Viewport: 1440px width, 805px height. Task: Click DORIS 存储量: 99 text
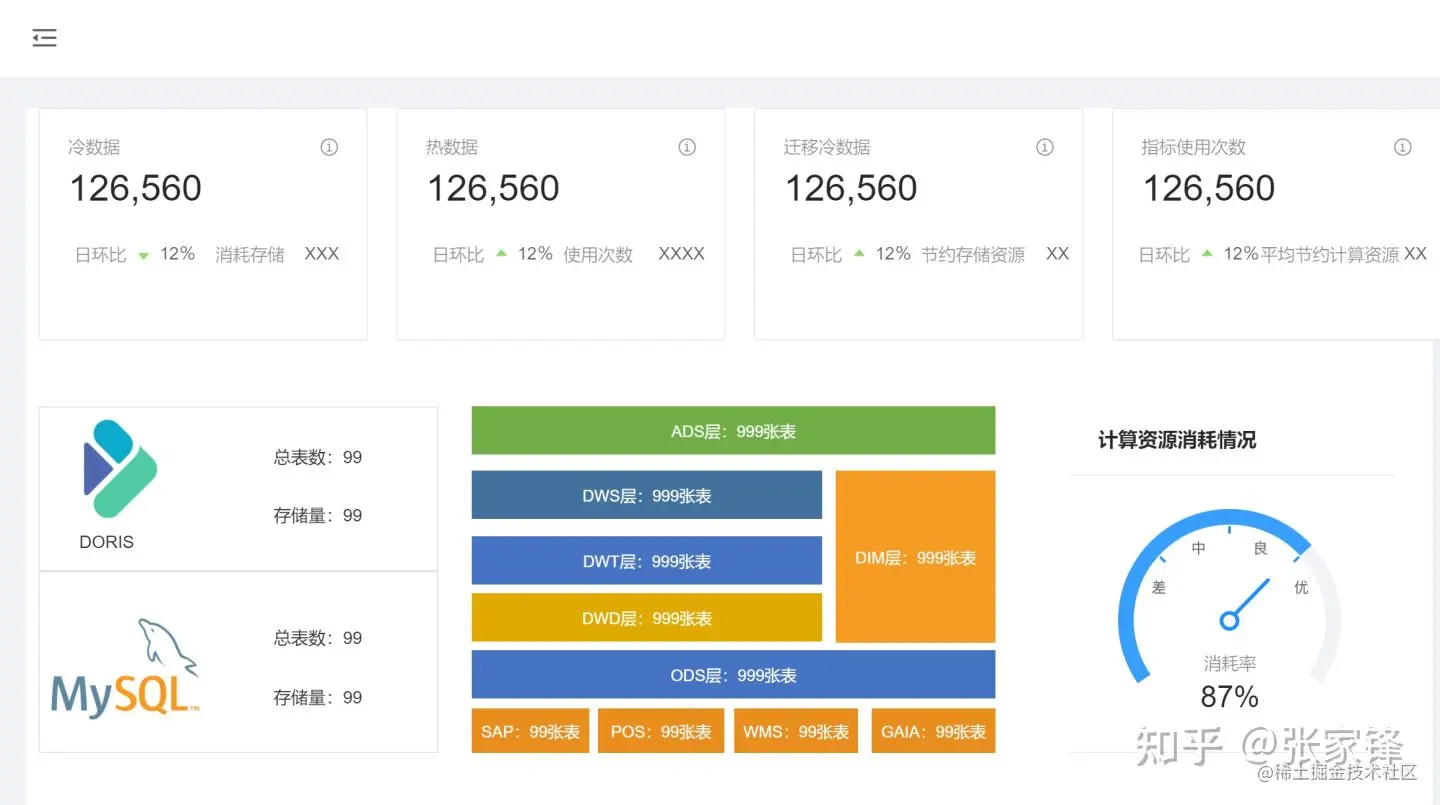pos(318,516)
